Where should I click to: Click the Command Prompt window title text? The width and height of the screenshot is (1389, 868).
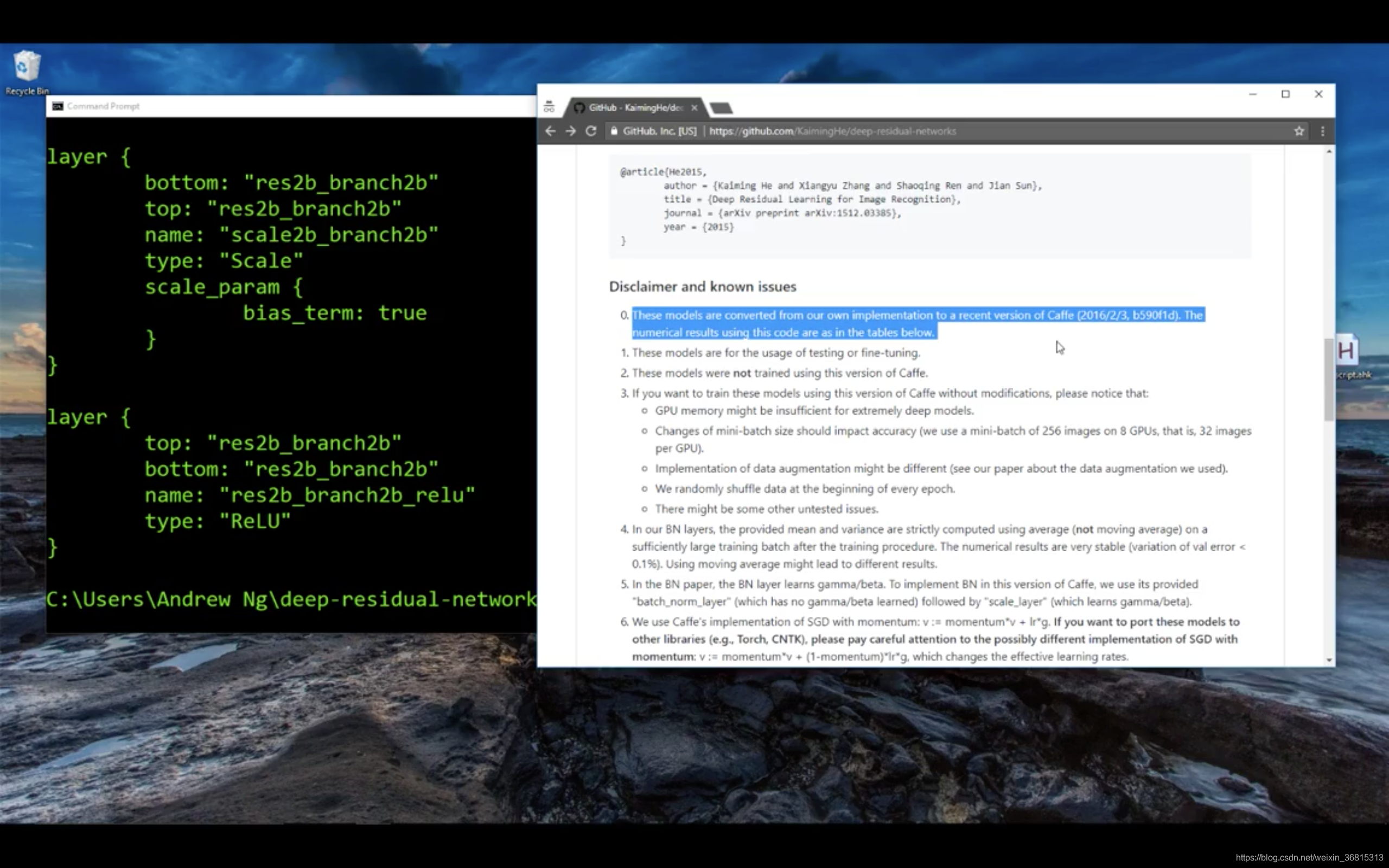point(103,106)
